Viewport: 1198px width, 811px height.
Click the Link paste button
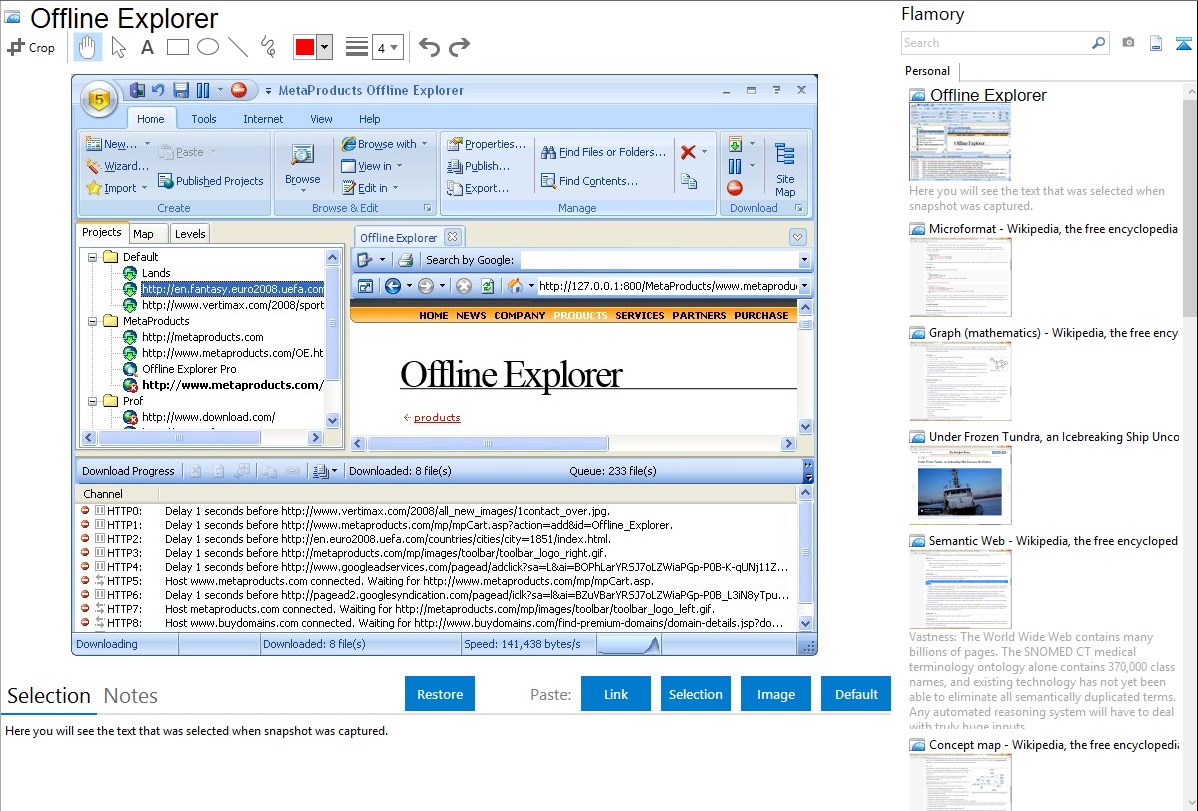pyautogui.click(x=616, y=694)
